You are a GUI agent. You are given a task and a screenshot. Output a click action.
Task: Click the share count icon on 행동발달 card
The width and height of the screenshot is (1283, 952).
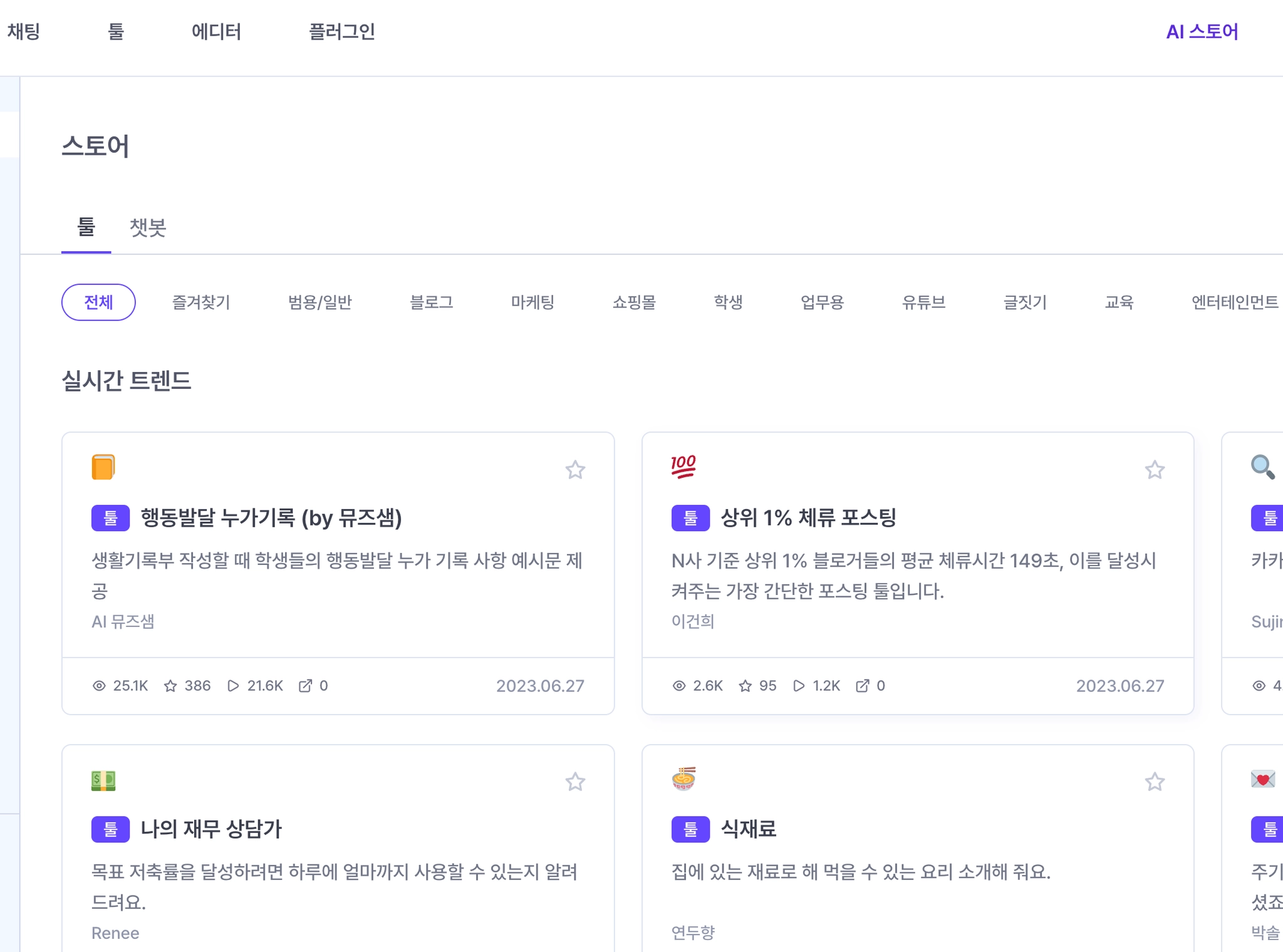coord(305,686)
